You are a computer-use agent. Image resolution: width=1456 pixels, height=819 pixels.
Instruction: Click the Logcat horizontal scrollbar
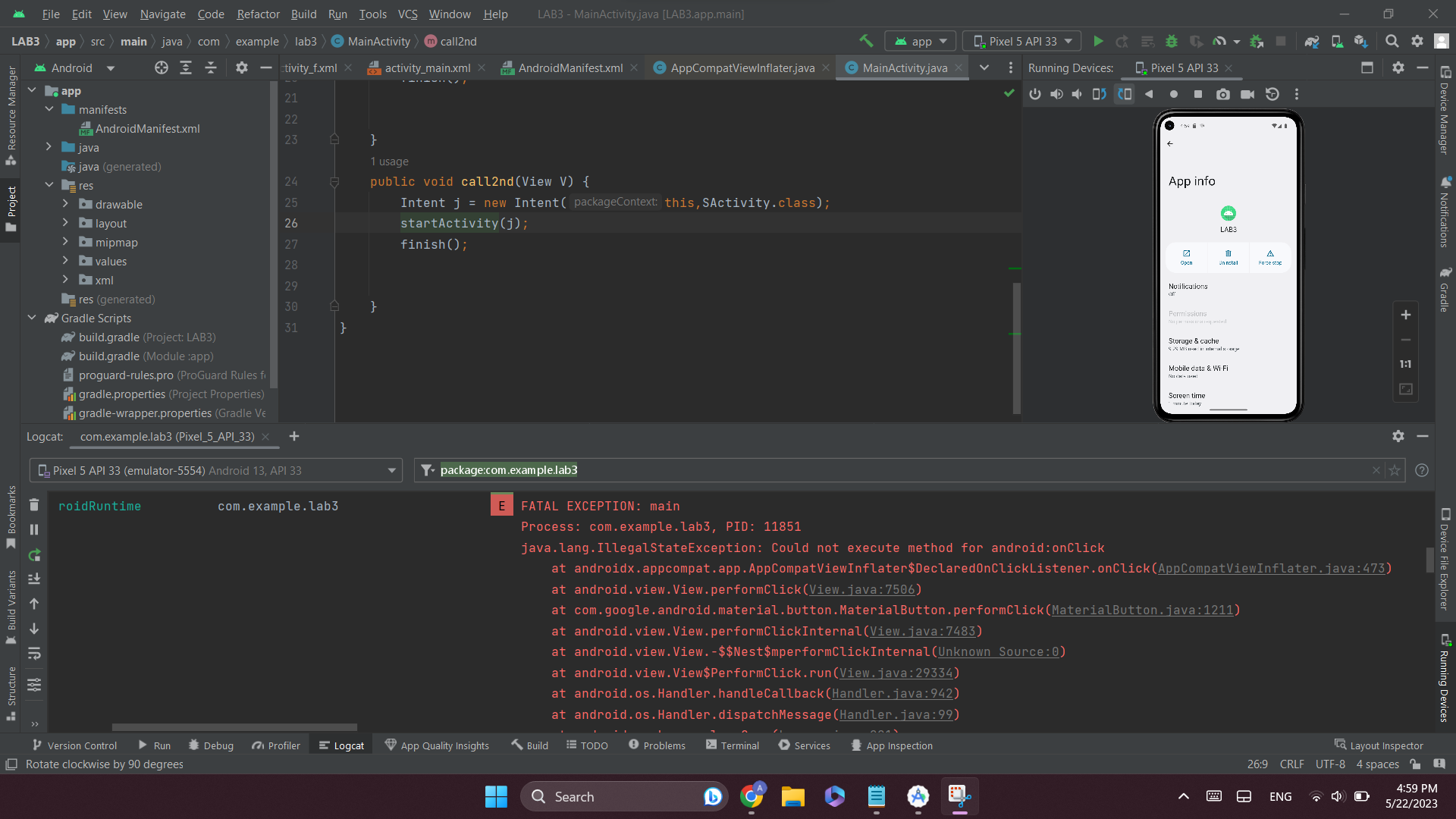(x=234, y=726)
